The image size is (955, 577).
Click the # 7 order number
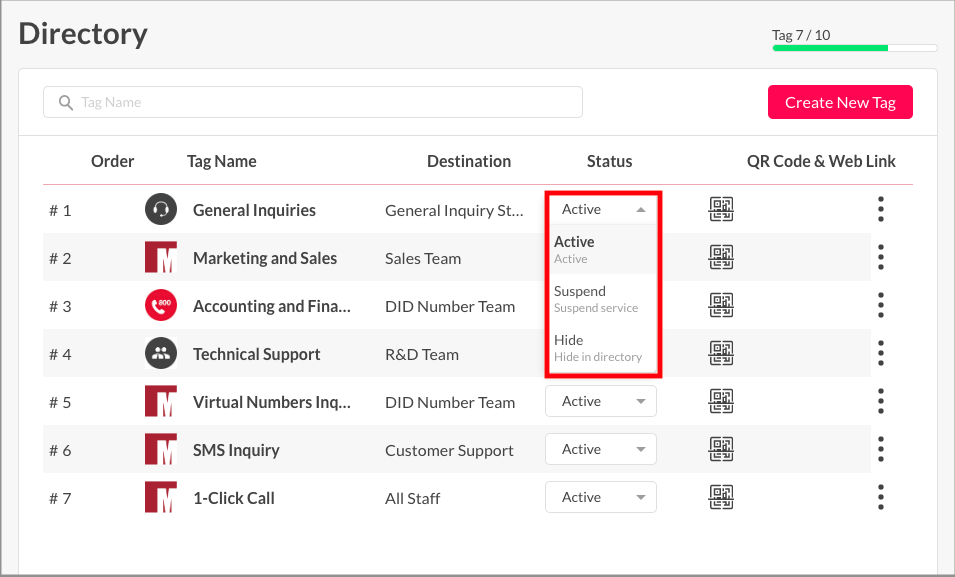pyautogui.click(x=60, y=499)
